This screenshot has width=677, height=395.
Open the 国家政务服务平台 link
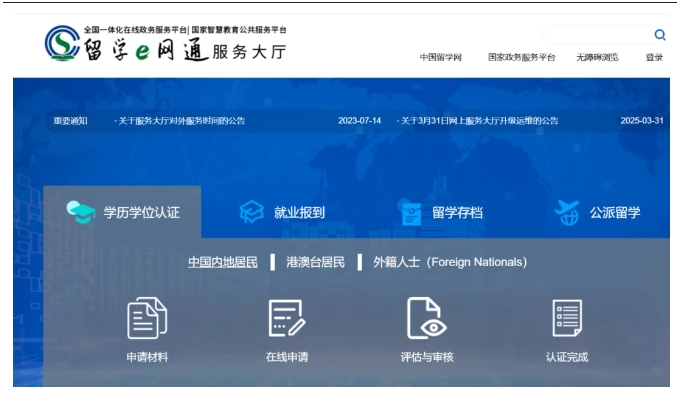point(522,57)
